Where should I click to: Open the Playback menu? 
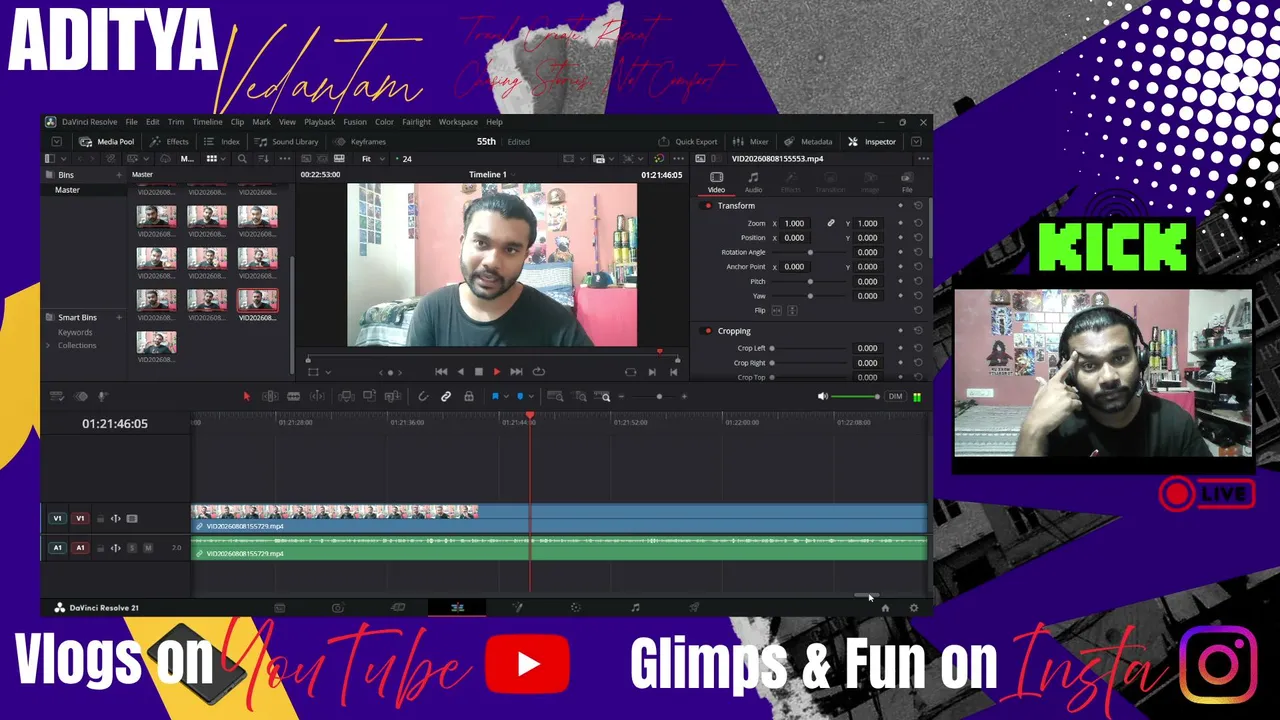click(x=320, y=122)
